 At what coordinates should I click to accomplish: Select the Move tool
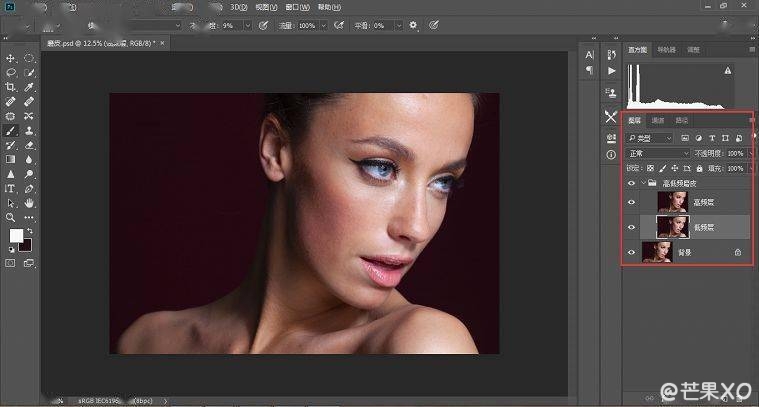point(10,58)
